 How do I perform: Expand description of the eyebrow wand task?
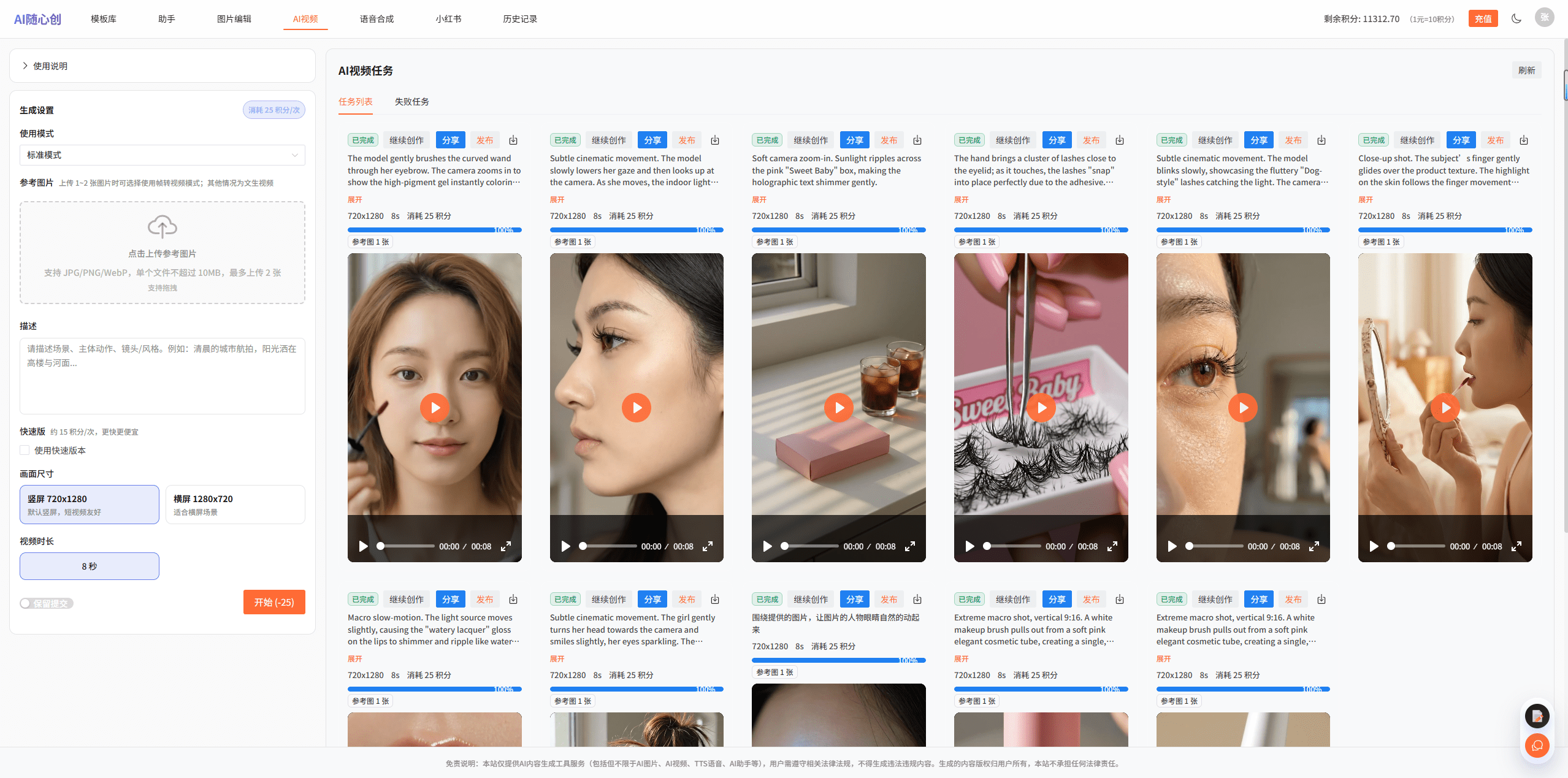tap(355, 199)
